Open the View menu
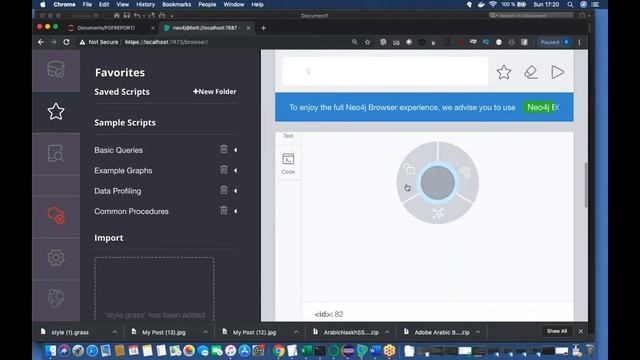640x360 pixels. coord(122,4)
